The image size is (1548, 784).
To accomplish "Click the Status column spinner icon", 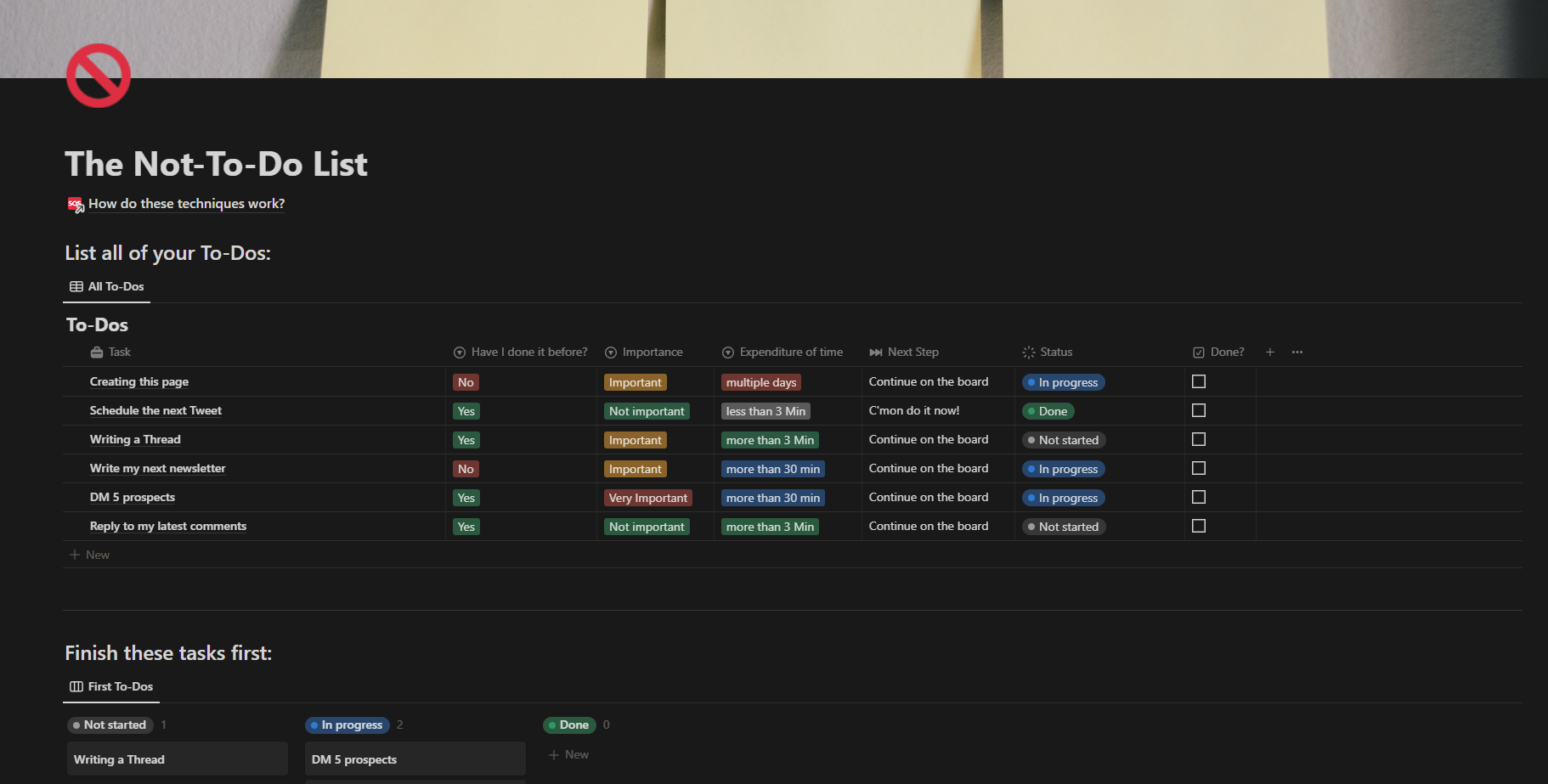I will [1029, 352].
